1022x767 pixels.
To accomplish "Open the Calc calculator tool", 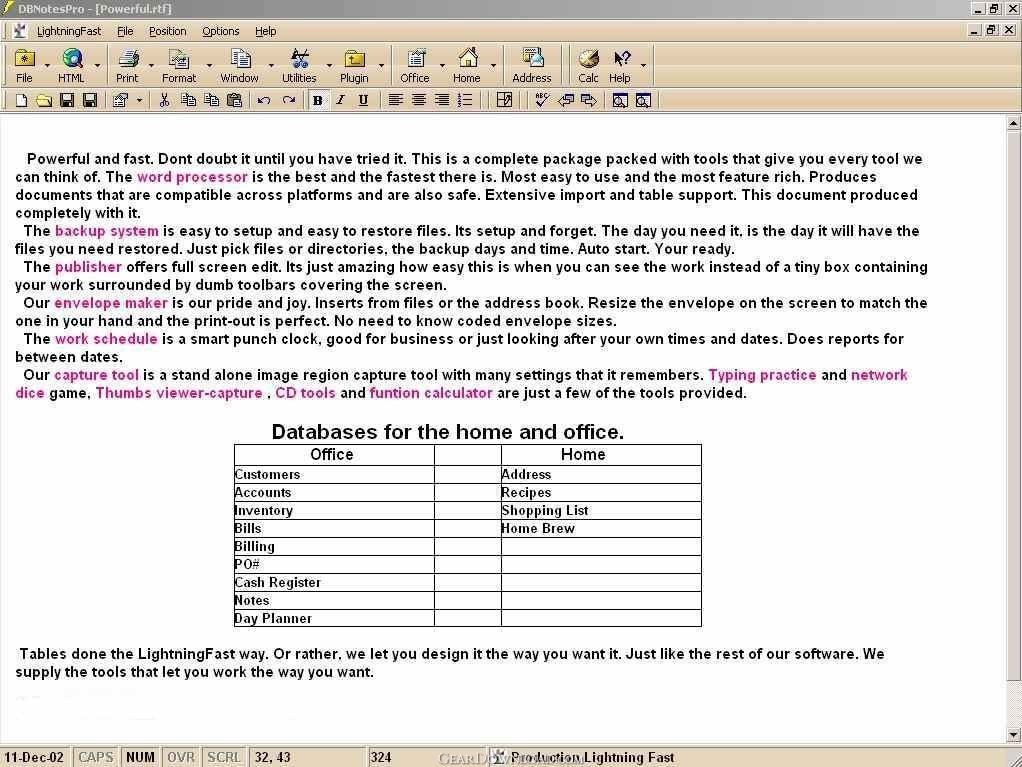I will (x=588, y=65).
